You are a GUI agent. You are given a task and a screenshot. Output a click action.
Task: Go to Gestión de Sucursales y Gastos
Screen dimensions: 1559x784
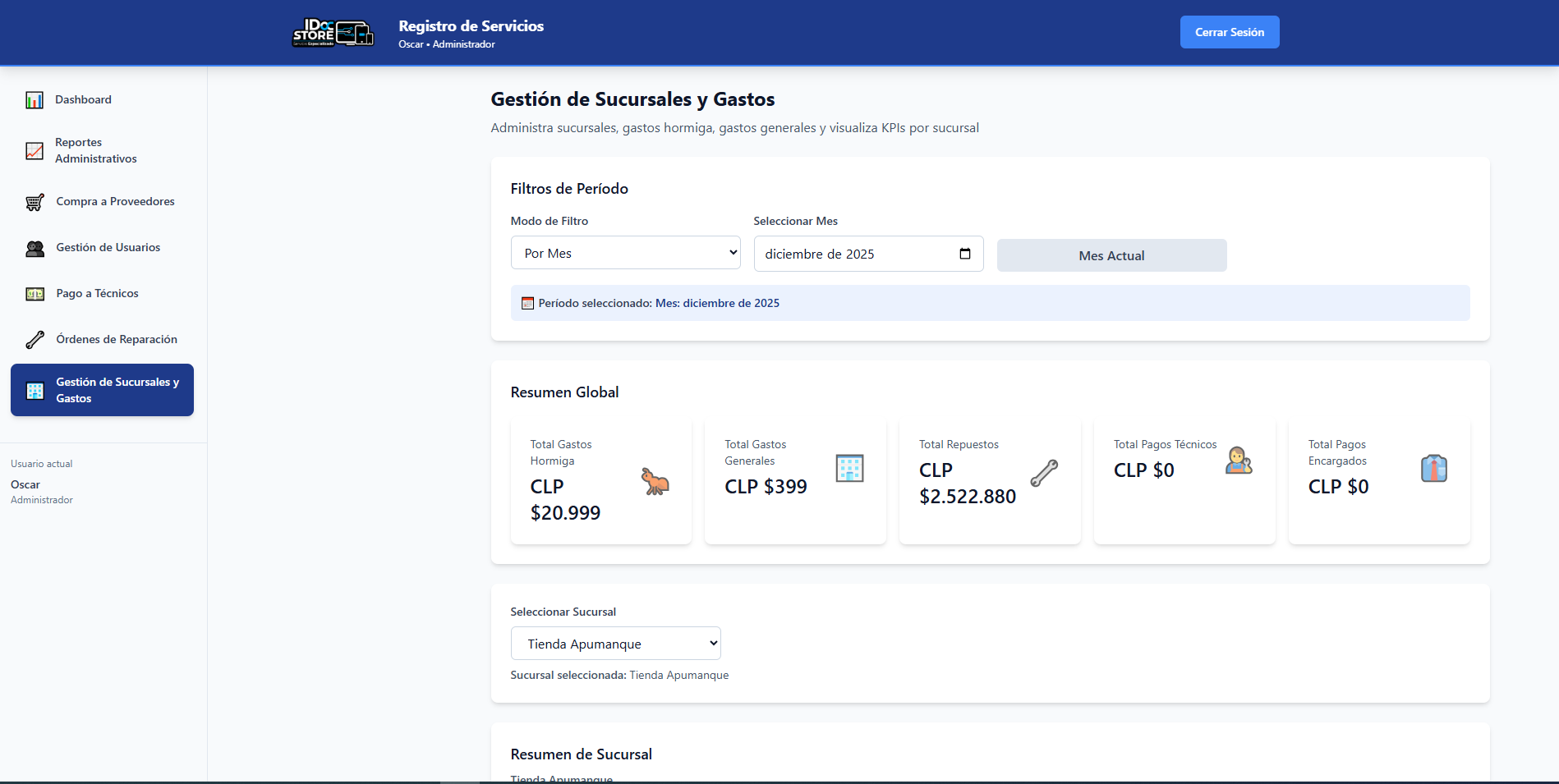[x=102, y=390]
